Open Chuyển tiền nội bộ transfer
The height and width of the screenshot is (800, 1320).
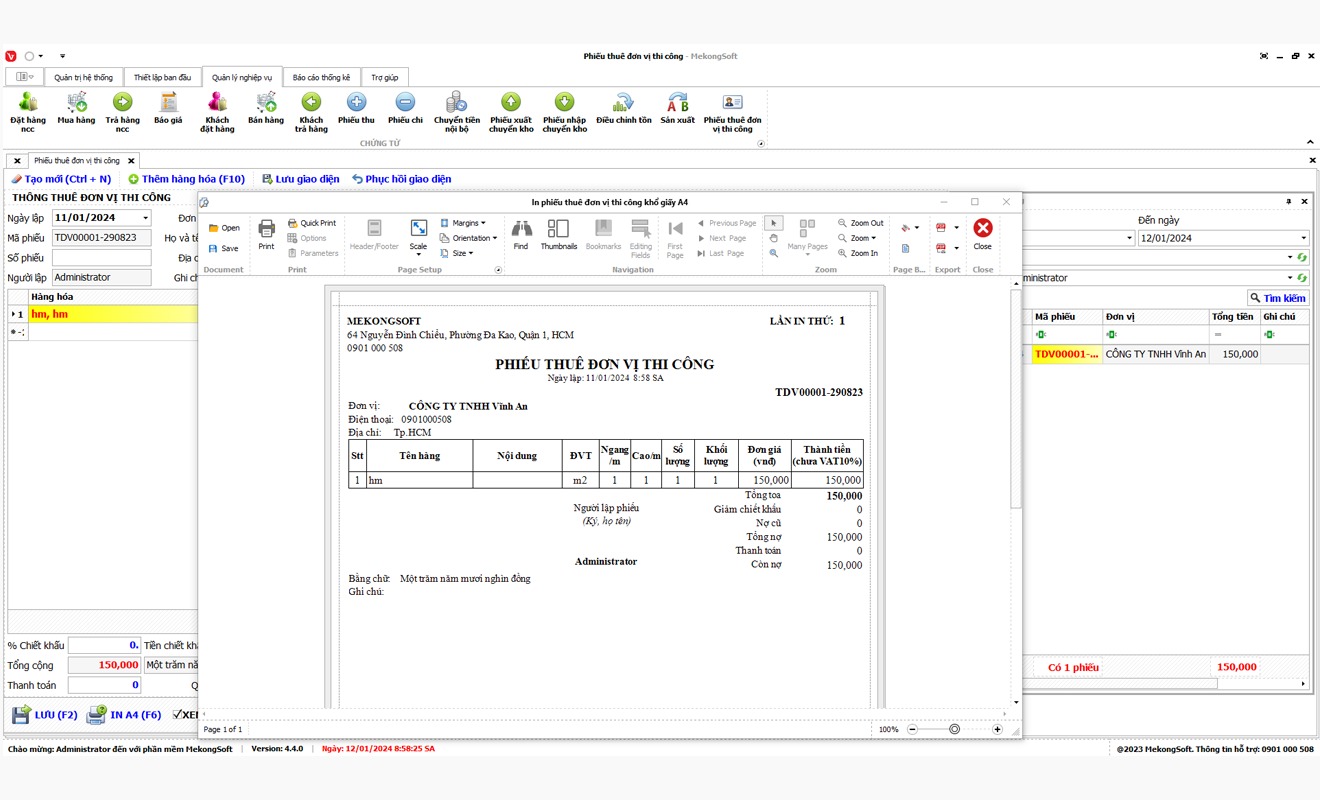(x=456, y=108)
